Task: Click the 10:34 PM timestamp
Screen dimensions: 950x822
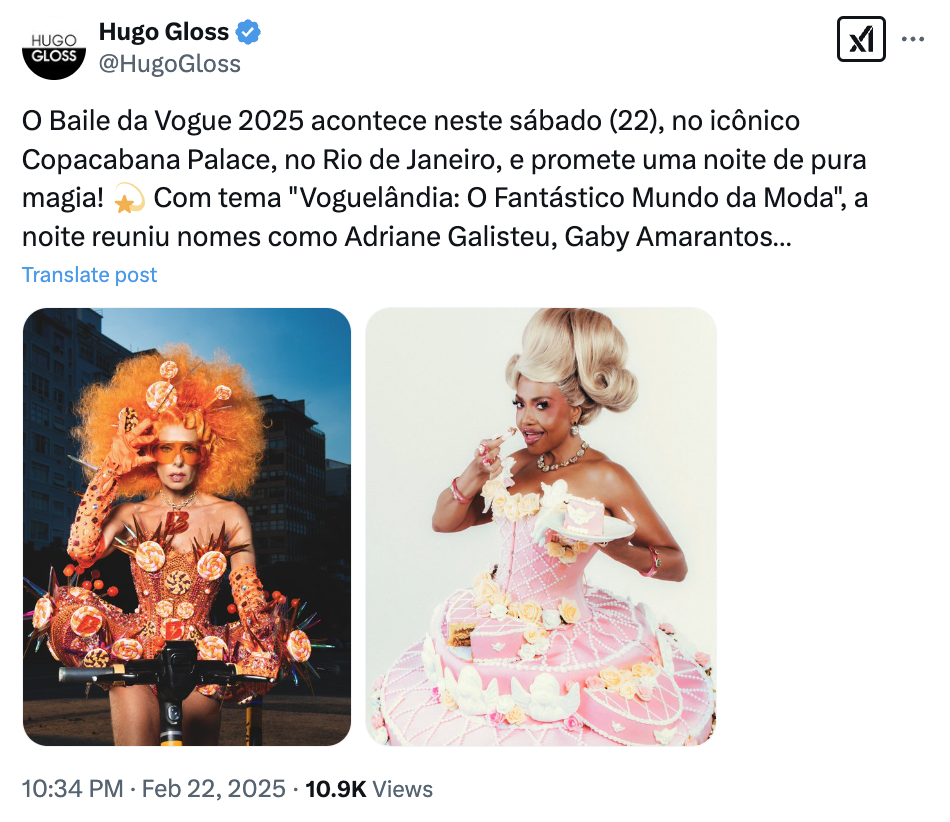Action: pyautogui.click(x=73, y=789)
